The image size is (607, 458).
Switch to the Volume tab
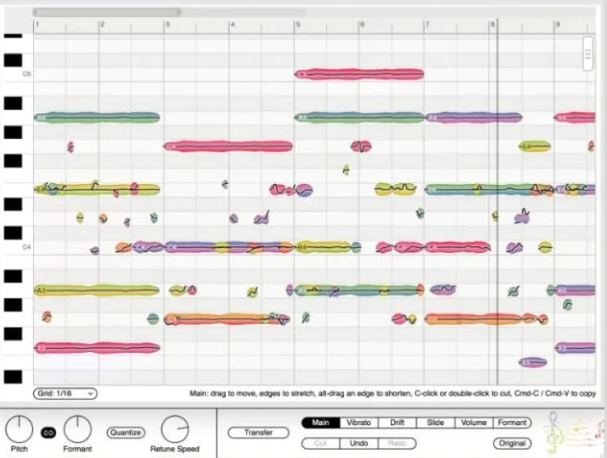[474, 422]
